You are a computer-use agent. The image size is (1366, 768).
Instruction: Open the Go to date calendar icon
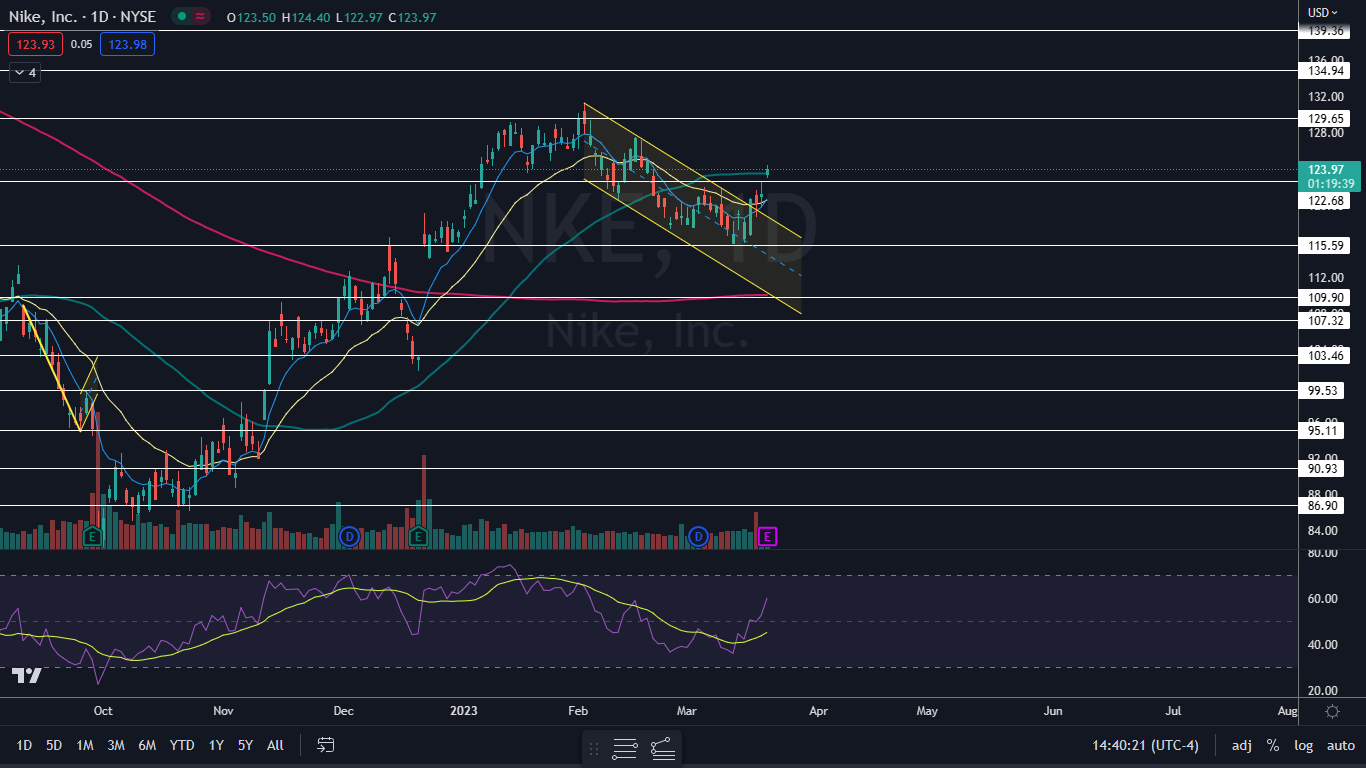pyautogui.click(x=325, y=745)
